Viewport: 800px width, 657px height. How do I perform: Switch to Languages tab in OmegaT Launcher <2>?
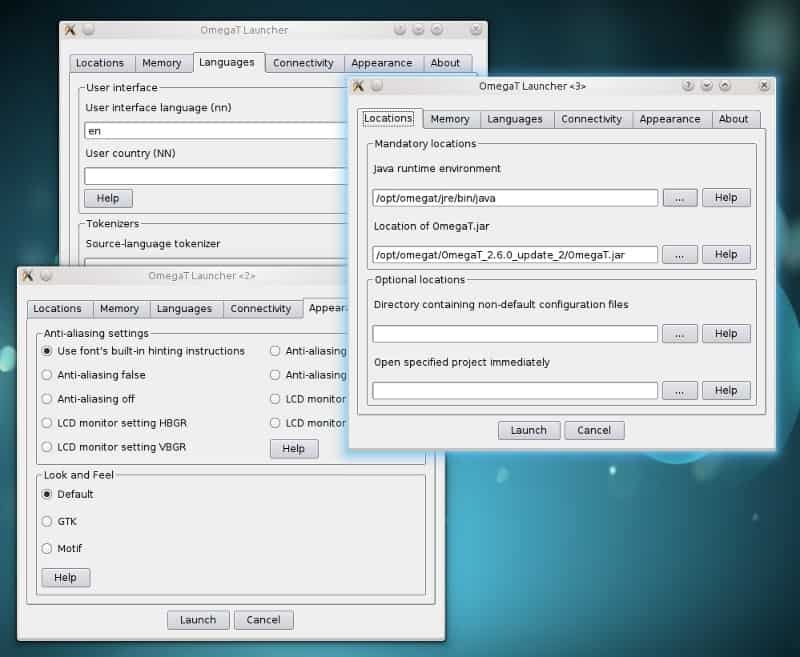(184, 309)
